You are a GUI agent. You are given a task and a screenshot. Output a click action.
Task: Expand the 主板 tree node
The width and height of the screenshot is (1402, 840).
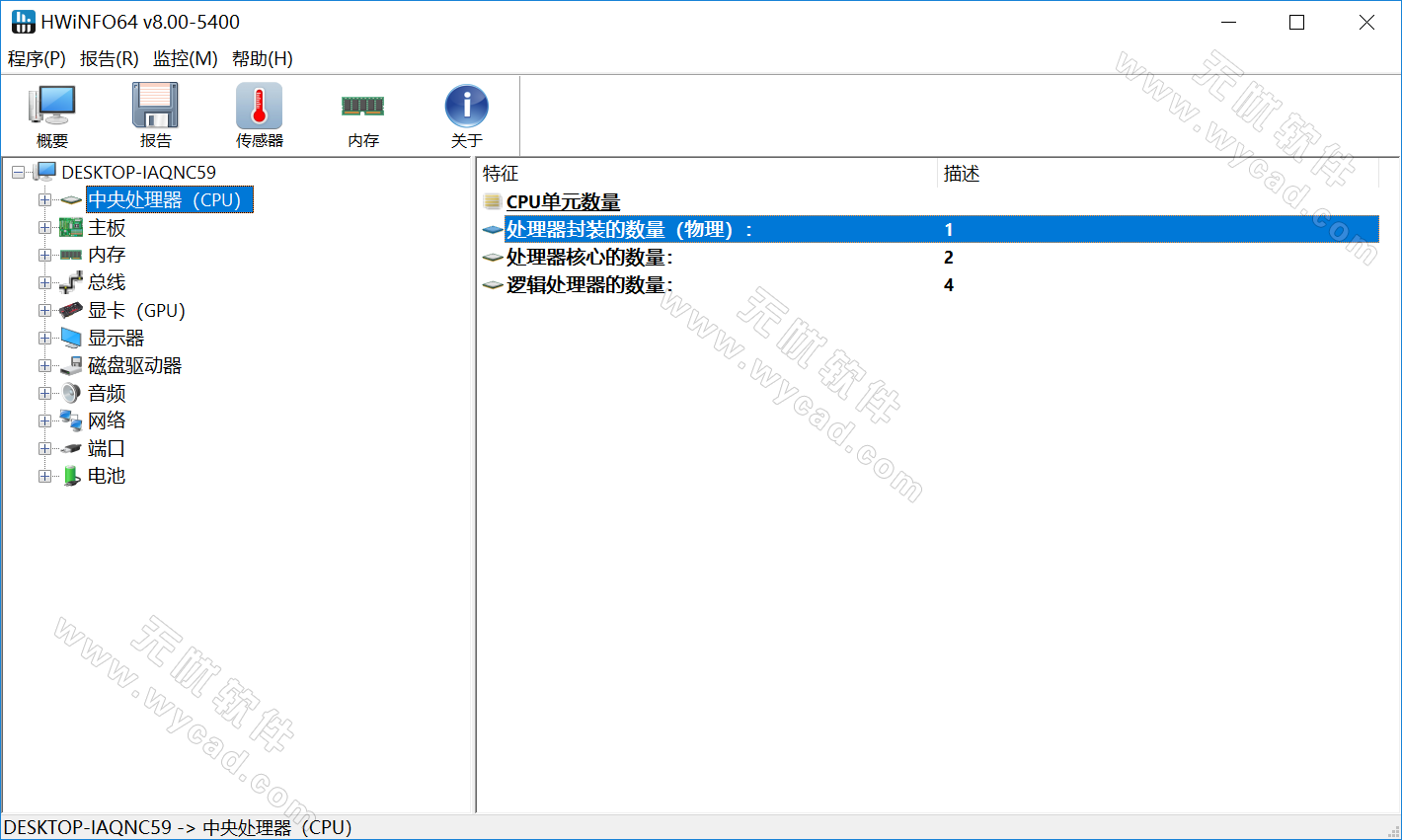tap(45, 227)
